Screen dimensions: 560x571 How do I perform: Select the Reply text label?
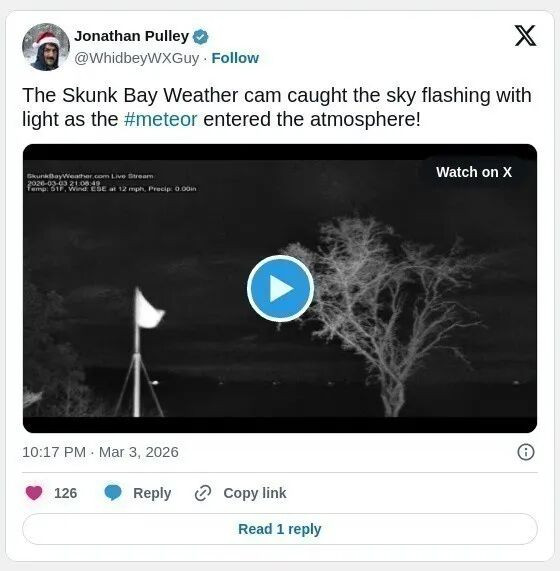click(x=152, y=493)
